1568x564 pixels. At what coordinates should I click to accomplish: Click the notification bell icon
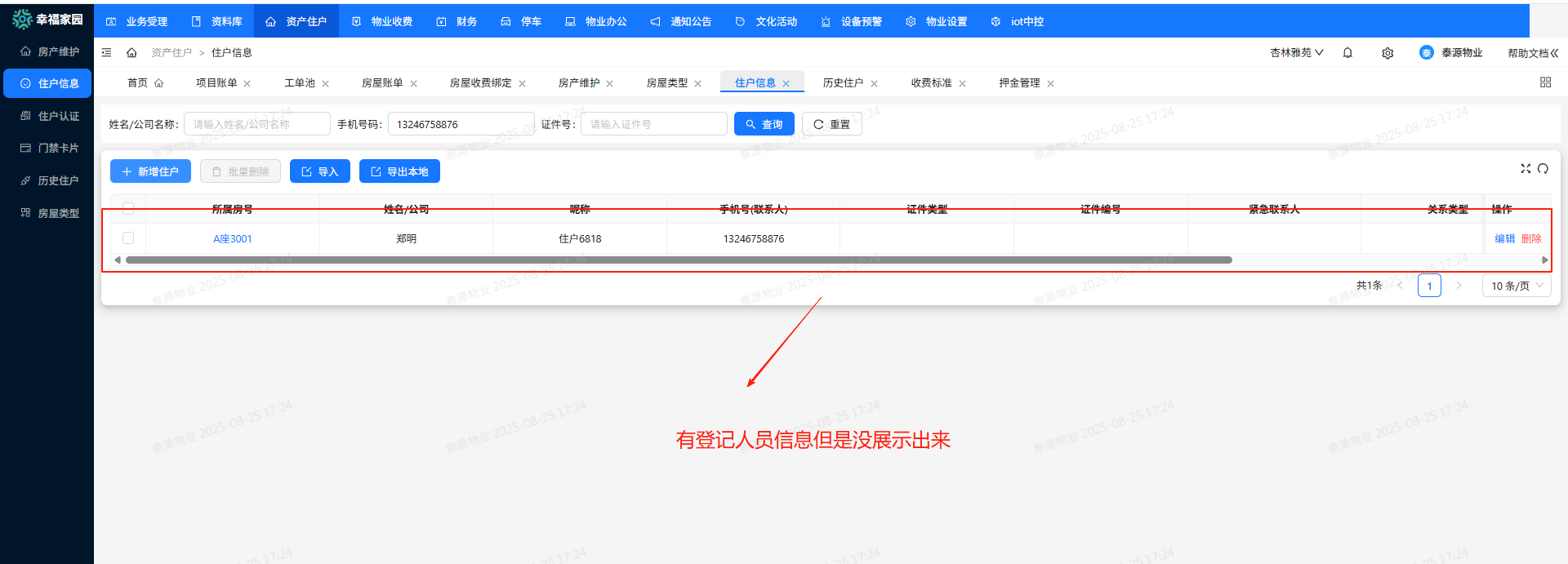point(1347,53)
